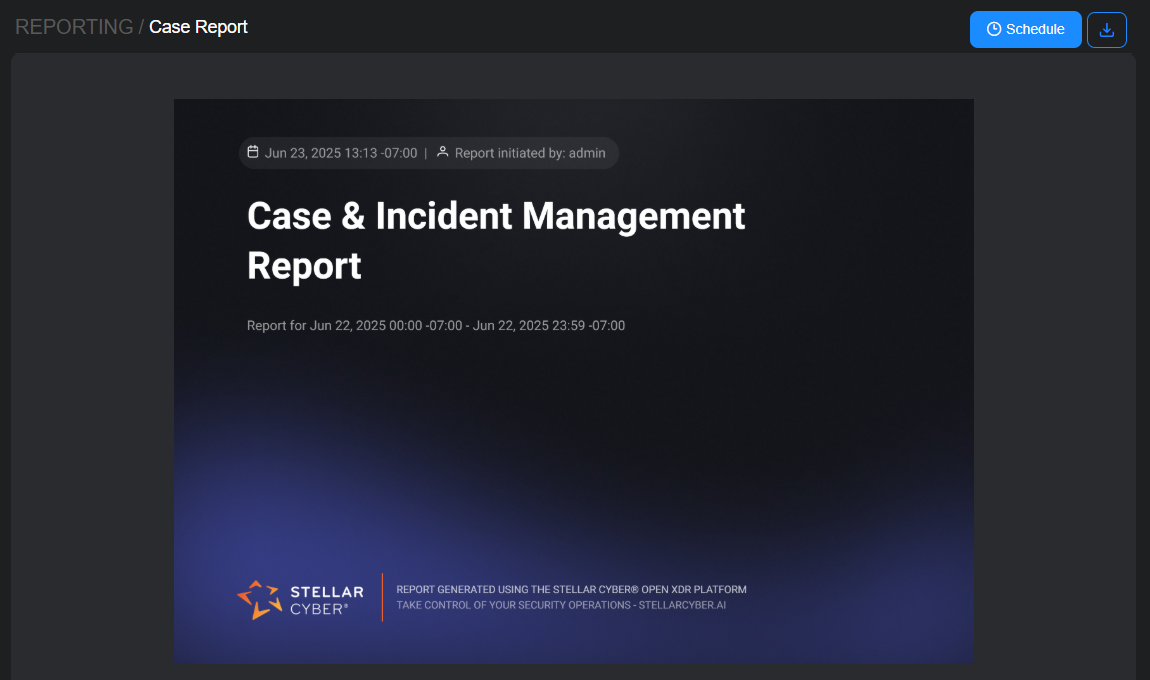This screenshot has width=1150, height=680.
Task: Open the REPORTING breadcrumb link
Action: (x=74, y=27)
